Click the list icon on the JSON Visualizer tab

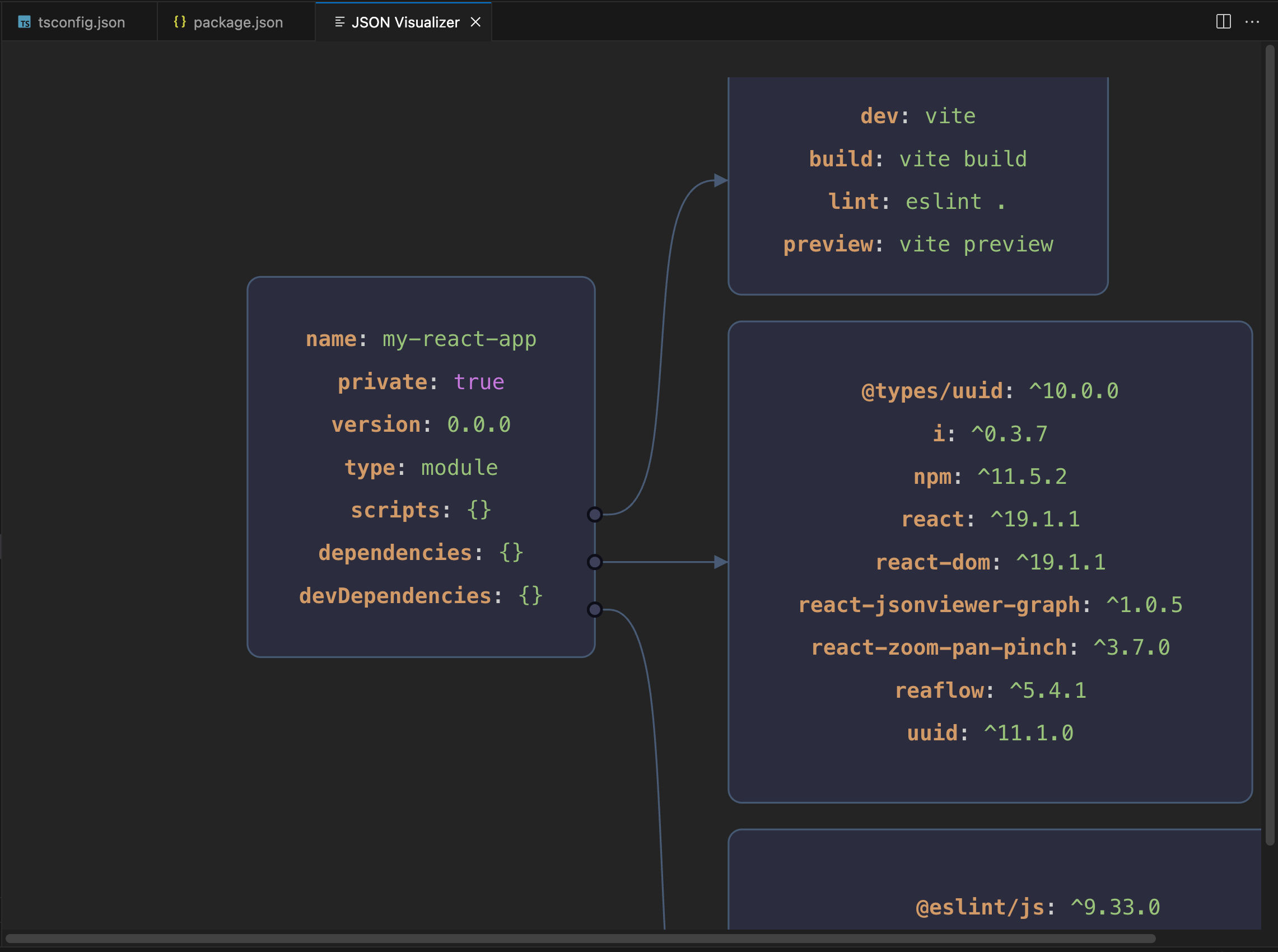339,22
